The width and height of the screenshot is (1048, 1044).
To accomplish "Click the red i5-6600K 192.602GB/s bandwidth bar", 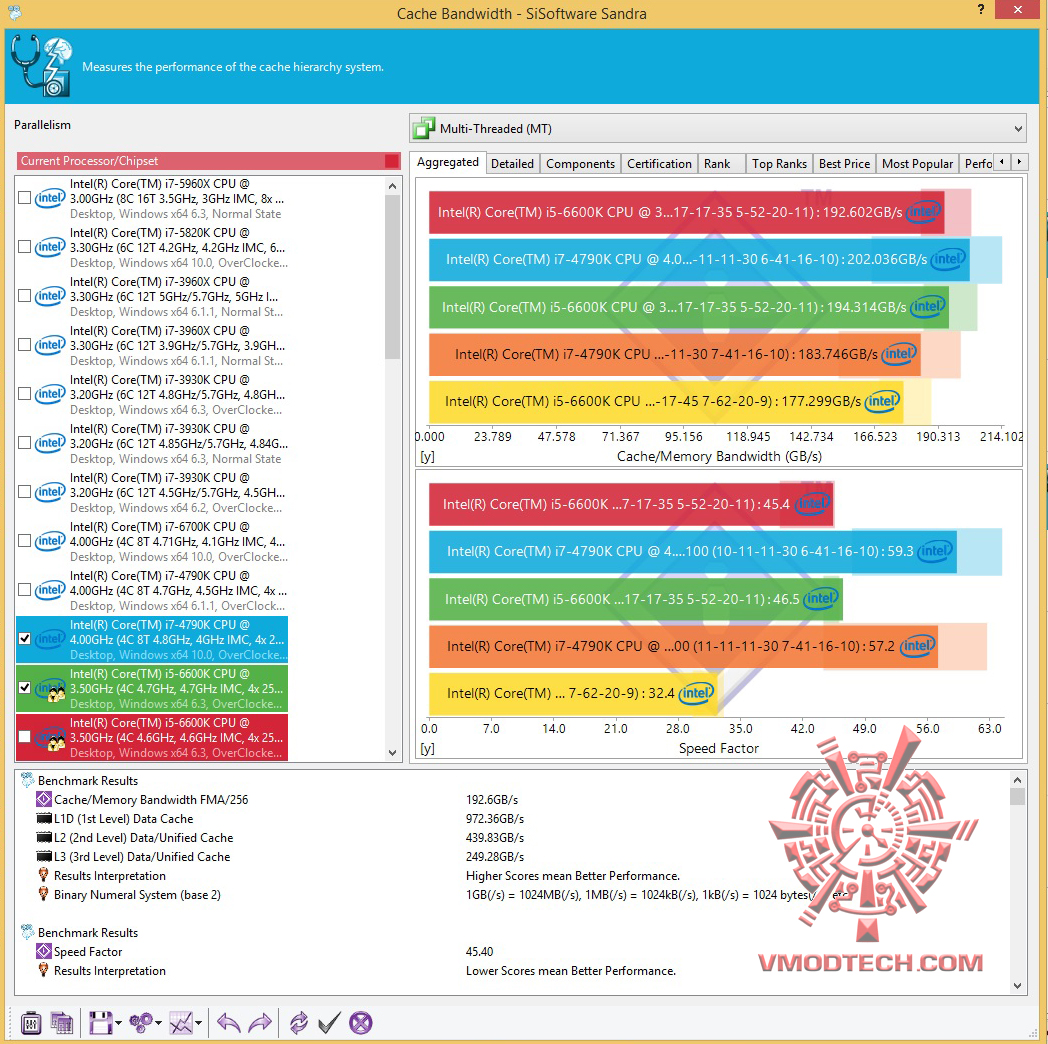I will pyautogui.click(x=686, y=213).
